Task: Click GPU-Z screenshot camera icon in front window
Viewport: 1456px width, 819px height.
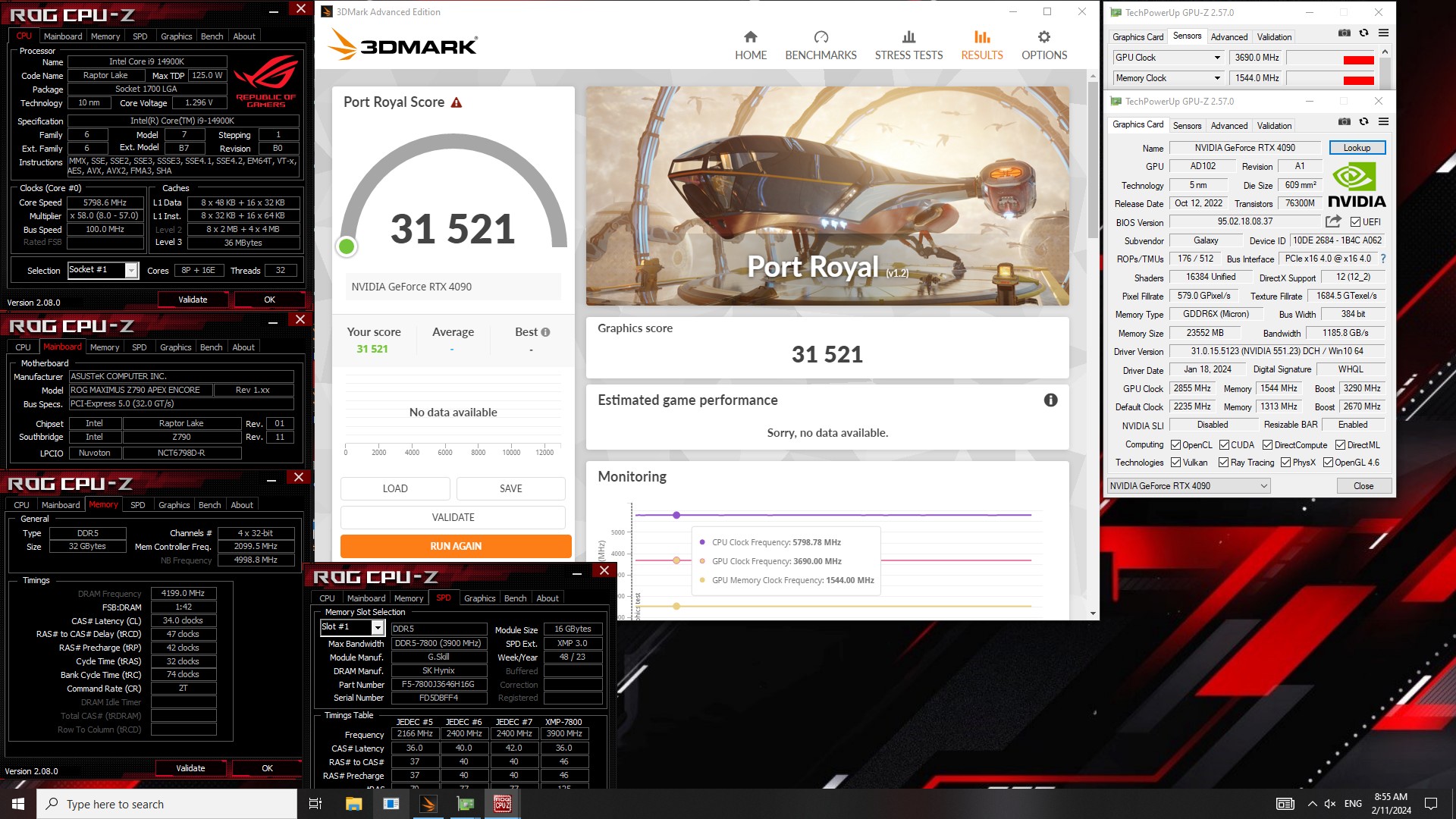Action: click(x=1344, y=121)
